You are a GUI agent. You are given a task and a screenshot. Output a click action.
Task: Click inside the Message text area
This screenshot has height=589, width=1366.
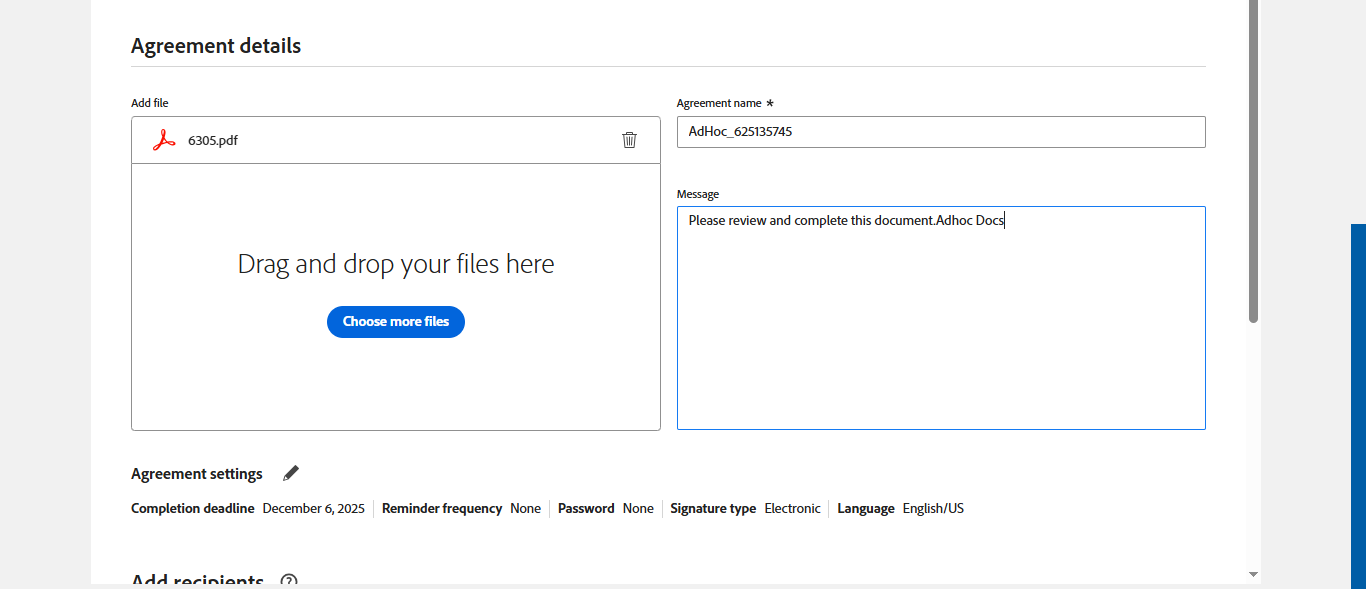click(940, 320)
